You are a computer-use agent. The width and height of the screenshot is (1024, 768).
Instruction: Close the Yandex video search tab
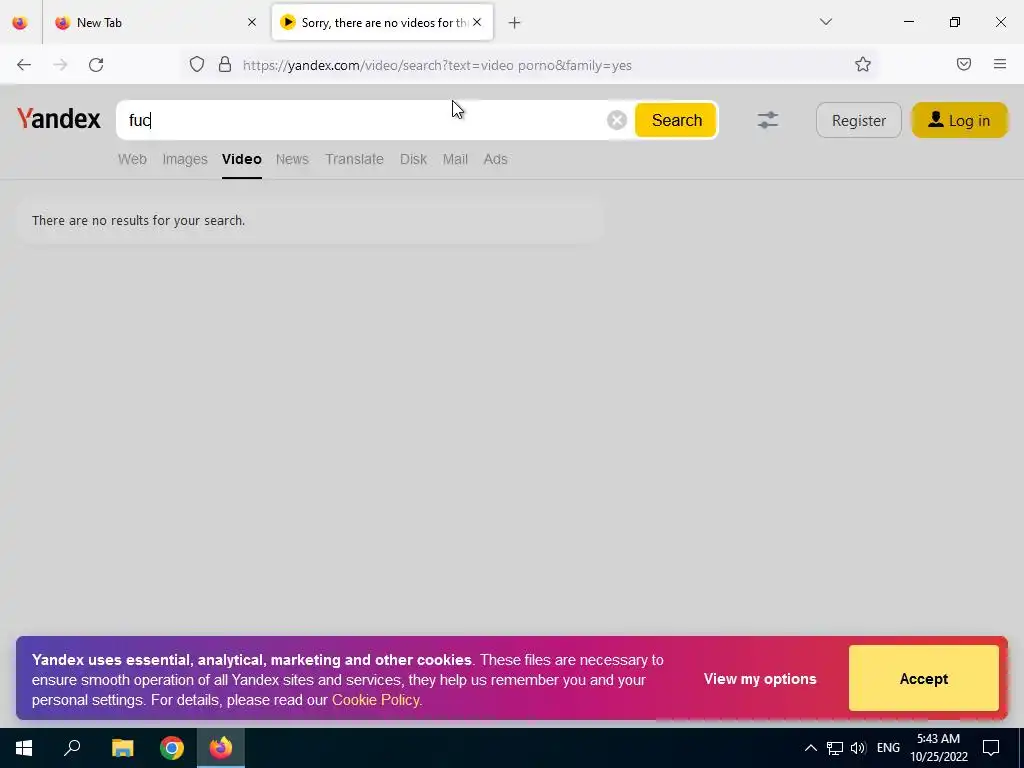tap(477, 22)
